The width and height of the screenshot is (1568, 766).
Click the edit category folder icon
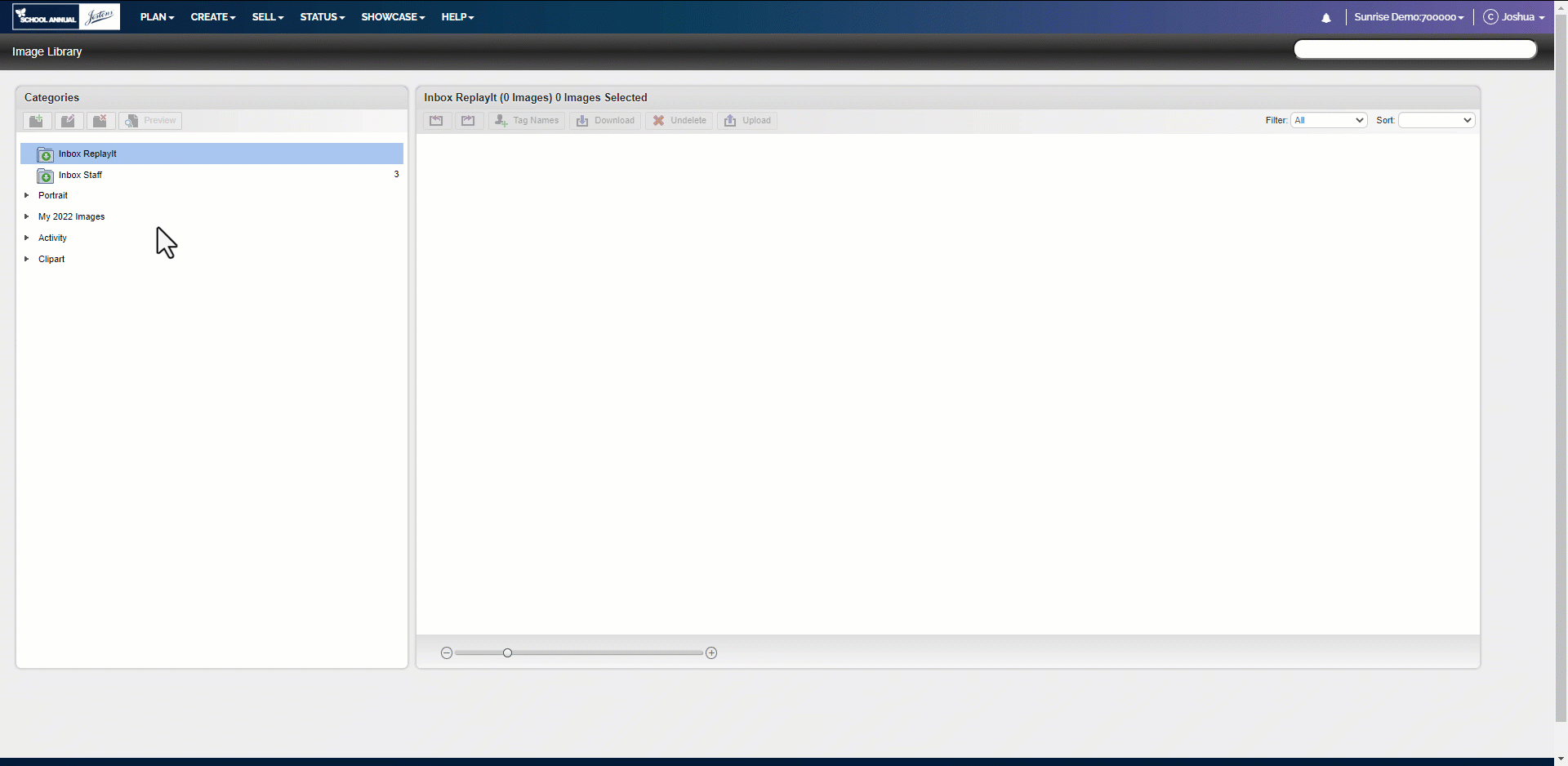(69, 121)
